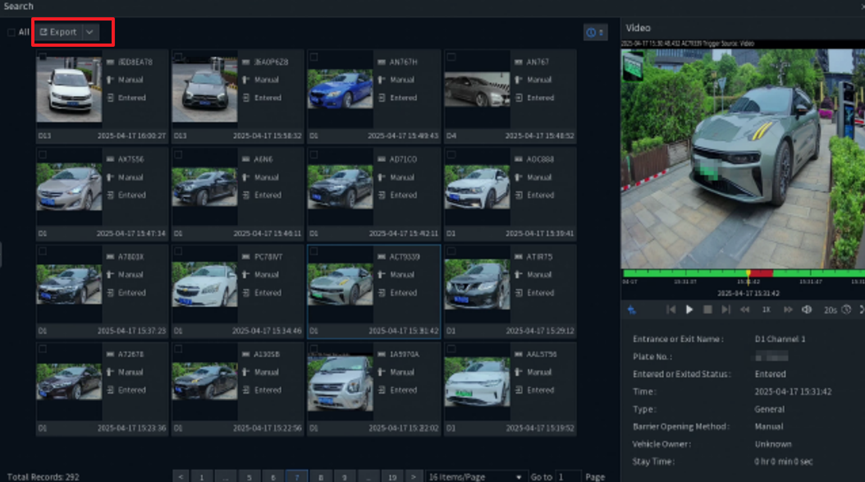Click the red segment of the timeline
This screenshot has height=482, width=865.
(761, 274)
